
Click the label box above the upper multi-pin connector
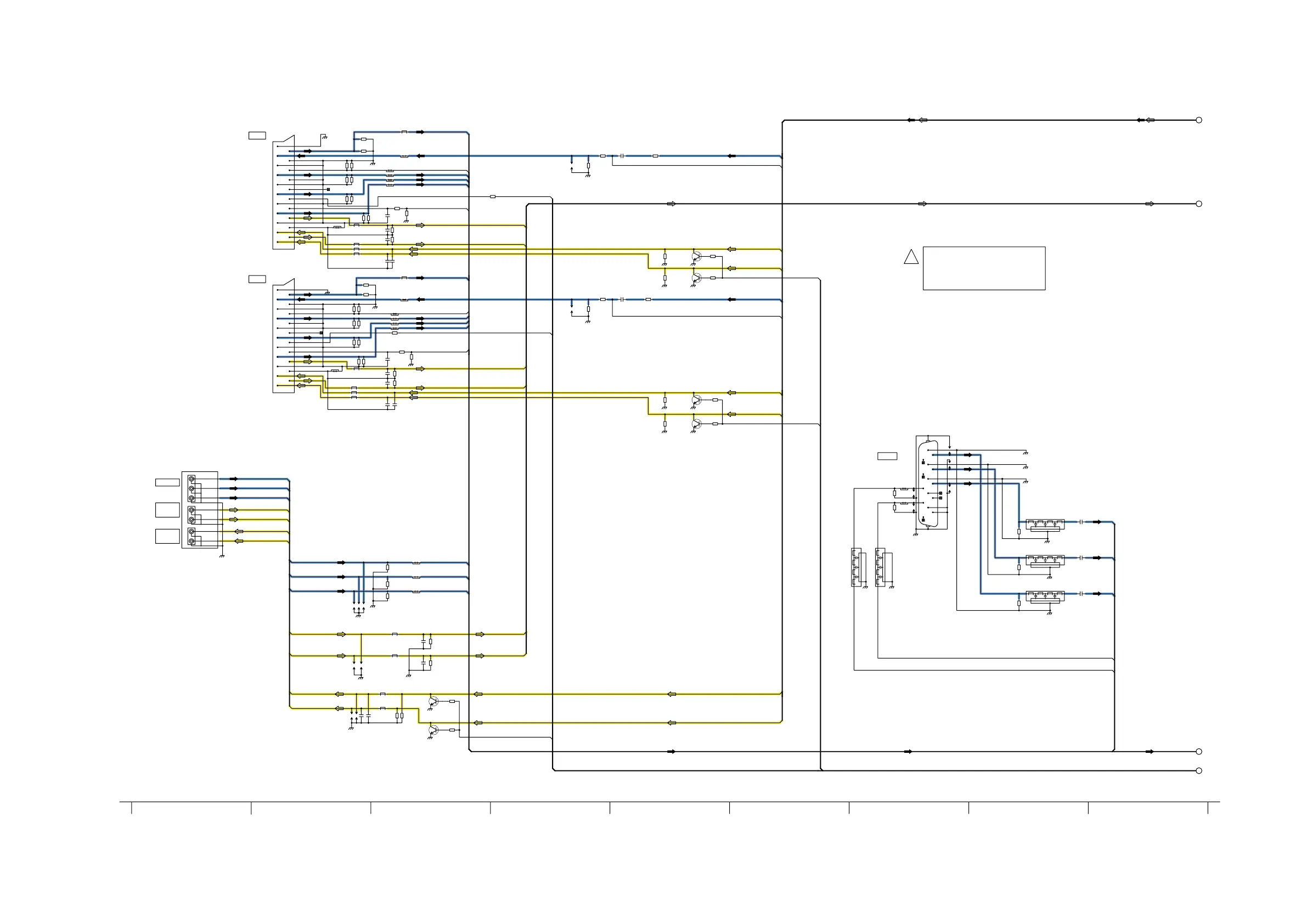point(257,136)
